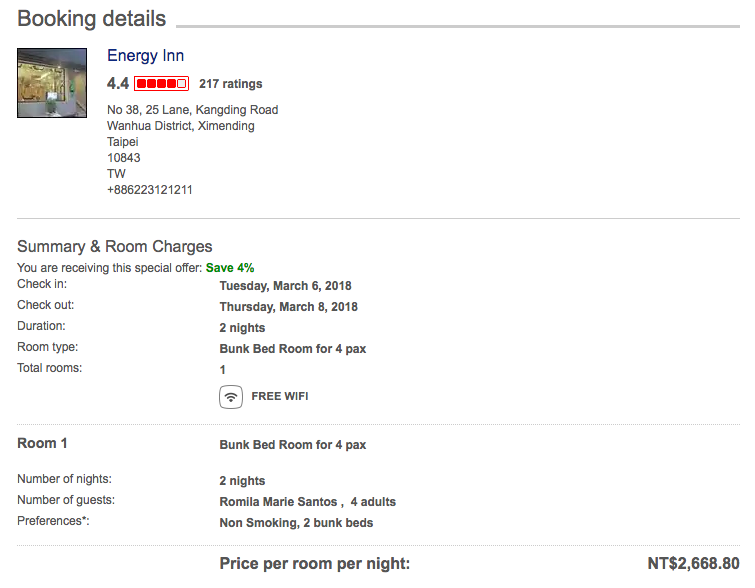755x588 pixels.
Task: Click guest name Romila Marie Santos
Action: [278, 502]
